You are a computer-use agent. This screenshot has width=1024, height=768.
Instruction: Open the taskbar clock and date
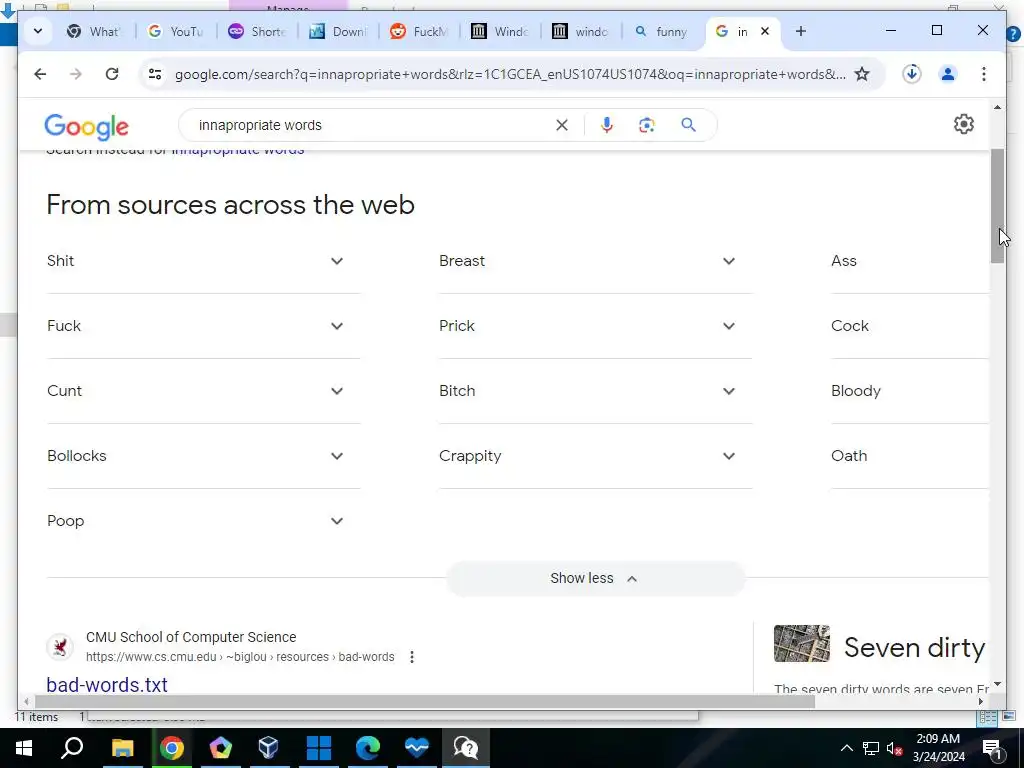pyautogui.click(x=938, y=748)
